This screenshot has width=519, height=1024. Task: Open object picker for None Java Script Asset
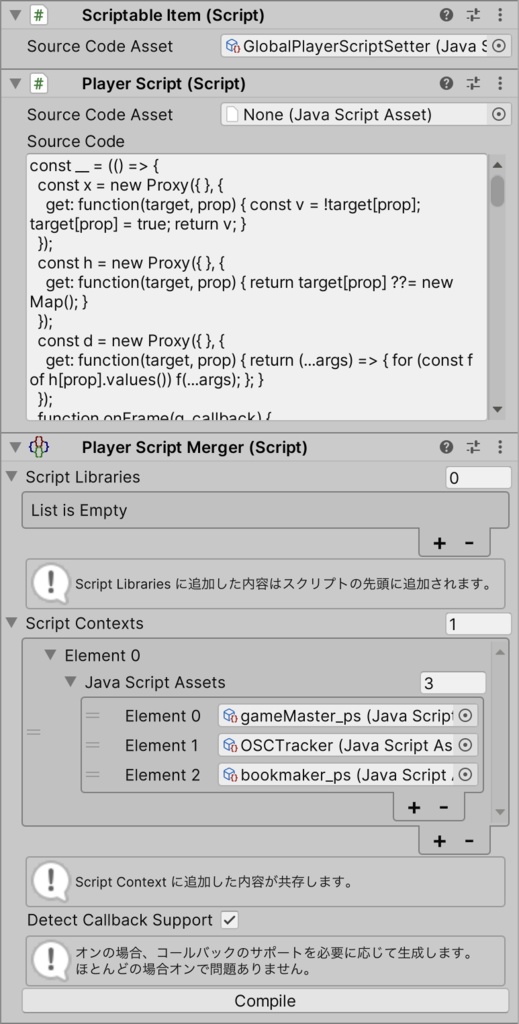click(x=499, y=114)
